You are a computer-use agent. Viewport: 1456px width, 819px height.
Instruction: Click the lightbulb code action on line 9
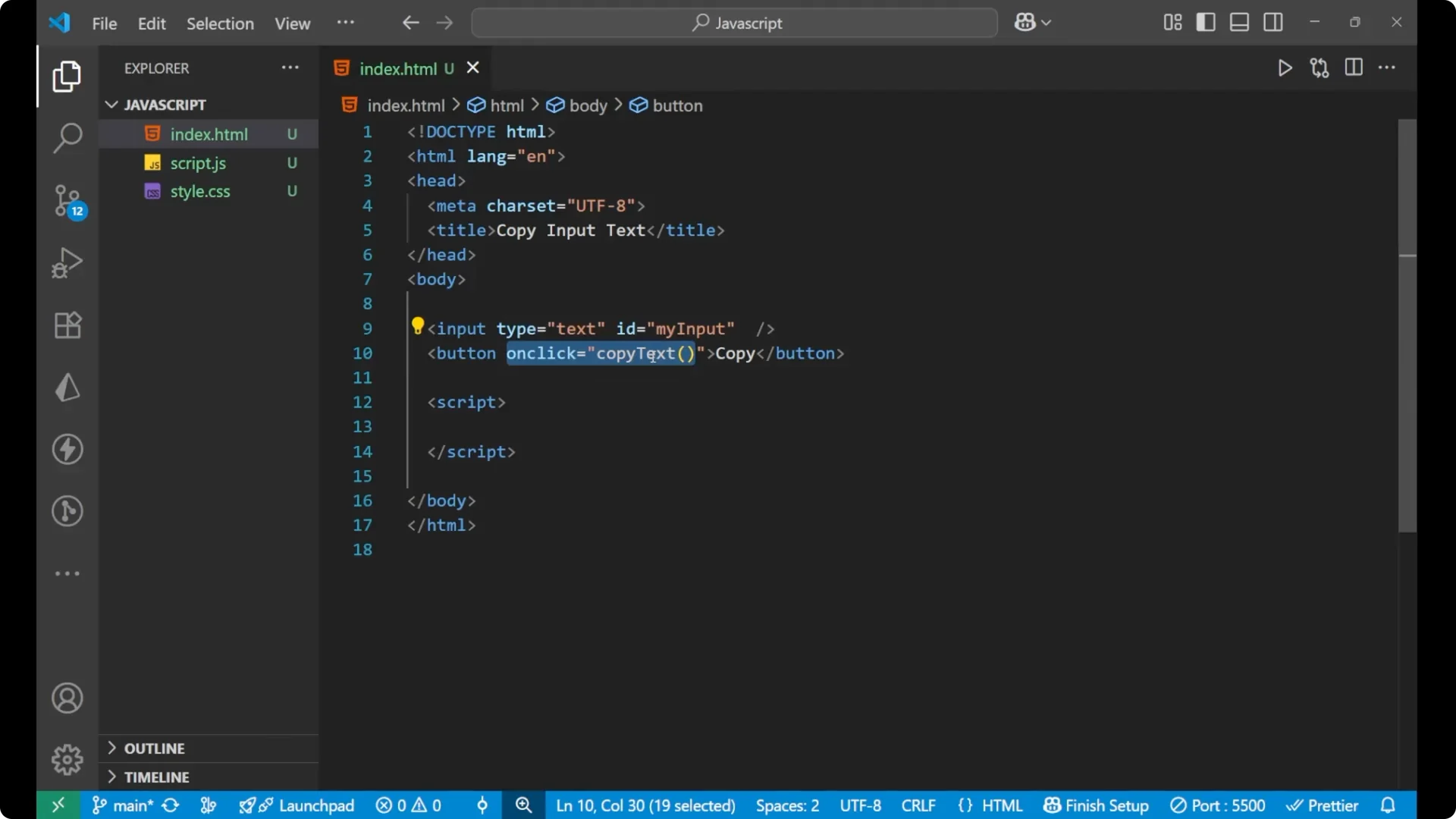pos(418,325)
